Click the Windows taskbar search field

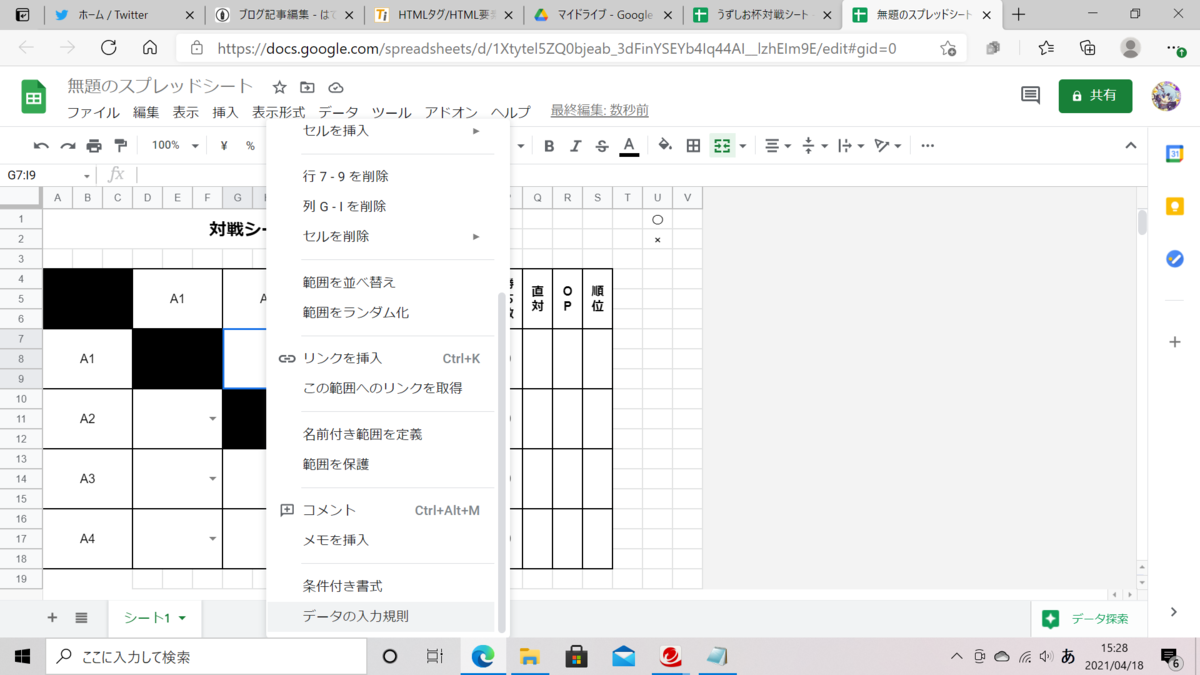pos(200,657)
